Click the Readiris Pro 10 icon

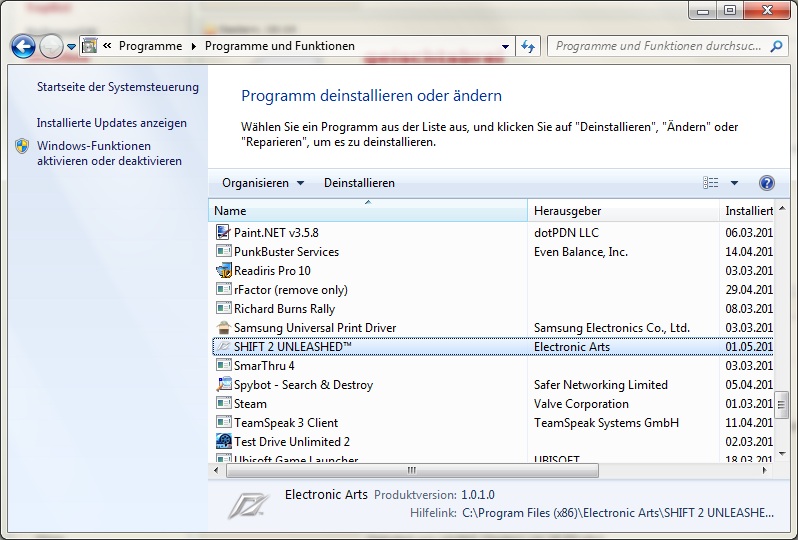point(223,270)
